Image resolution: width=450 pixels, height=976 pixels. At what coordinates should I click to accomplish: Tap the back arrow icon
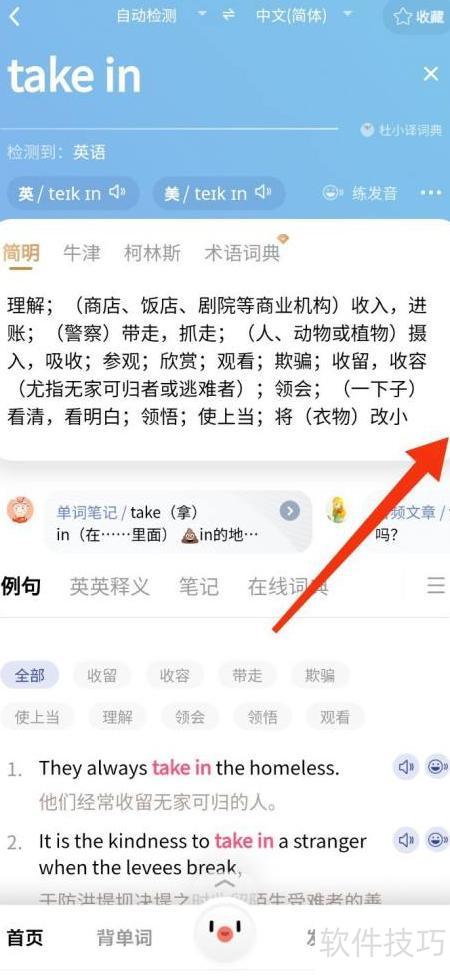[15, 16]
